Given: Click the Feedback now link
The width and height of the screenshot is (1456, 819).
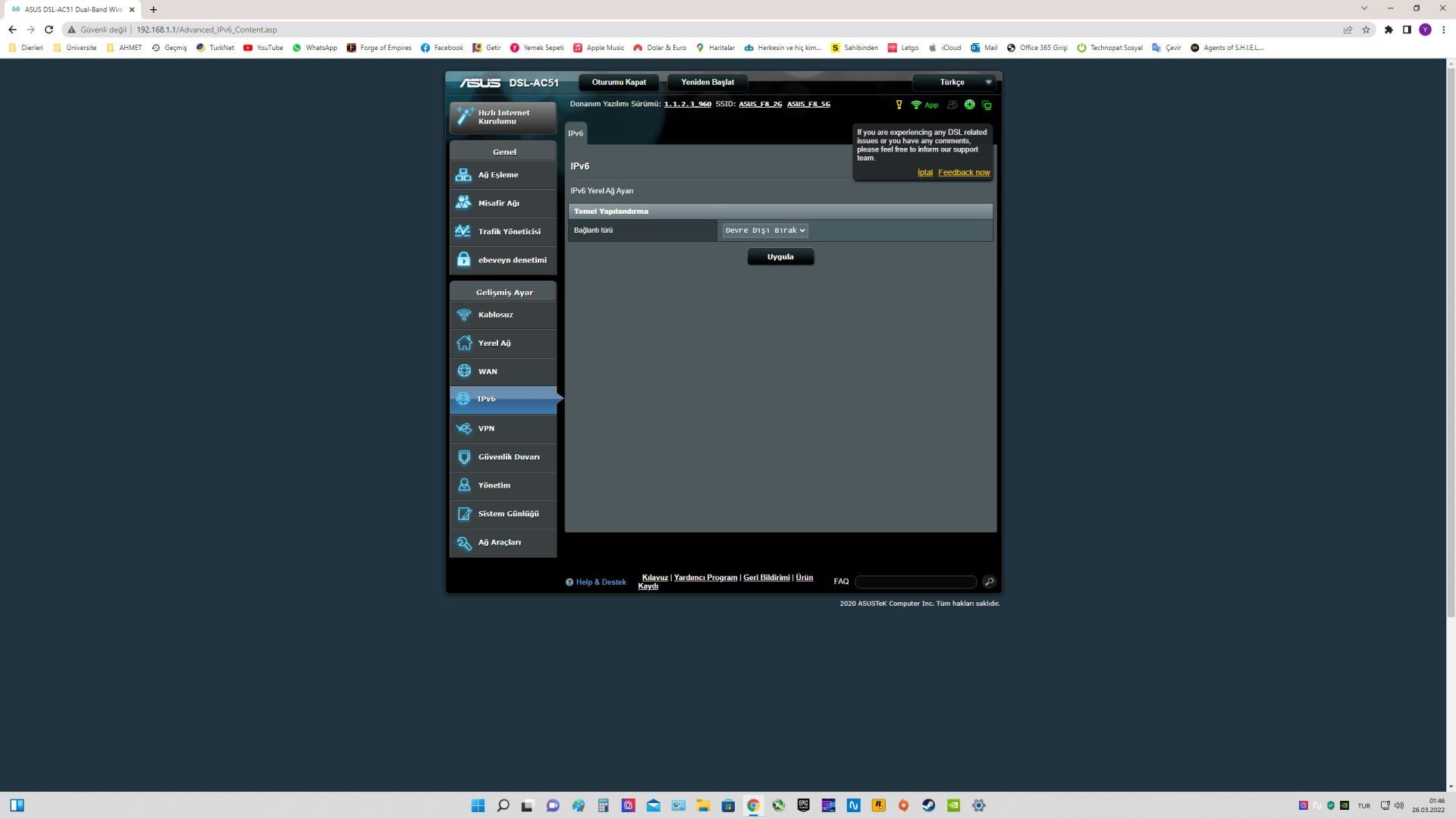Looking at the screenshot, I should (x=964, y=172).
